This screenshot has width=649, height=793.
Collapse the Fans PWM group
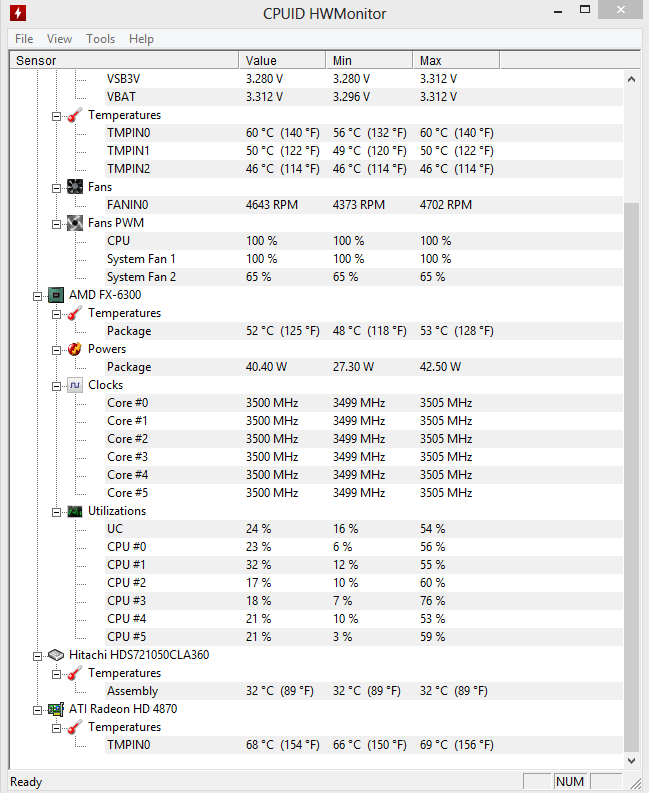pyautogui.click(x=56, y=224)
